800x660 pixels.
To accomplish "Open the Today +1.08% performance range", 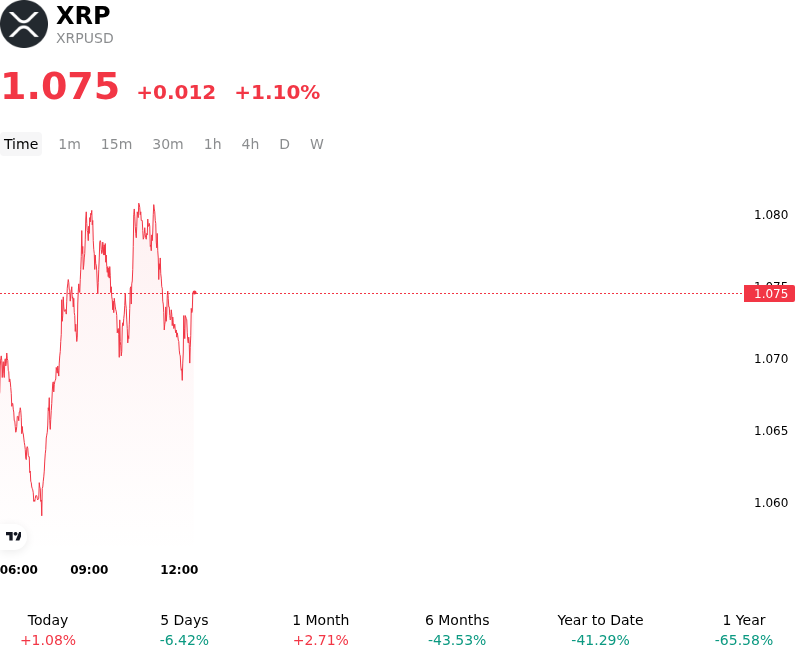I will 48,630.
